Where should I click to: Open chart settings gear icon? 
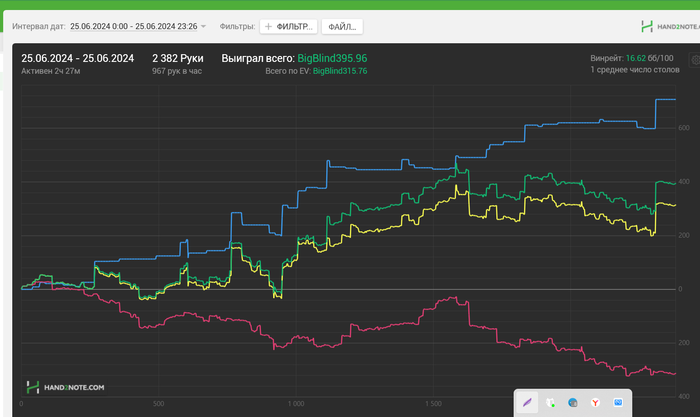[696, 60]
